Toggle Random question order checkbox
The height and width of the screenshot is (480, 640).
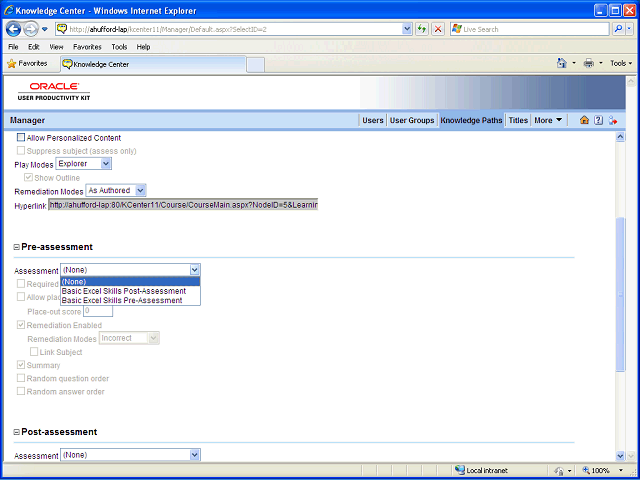point(21,378)
